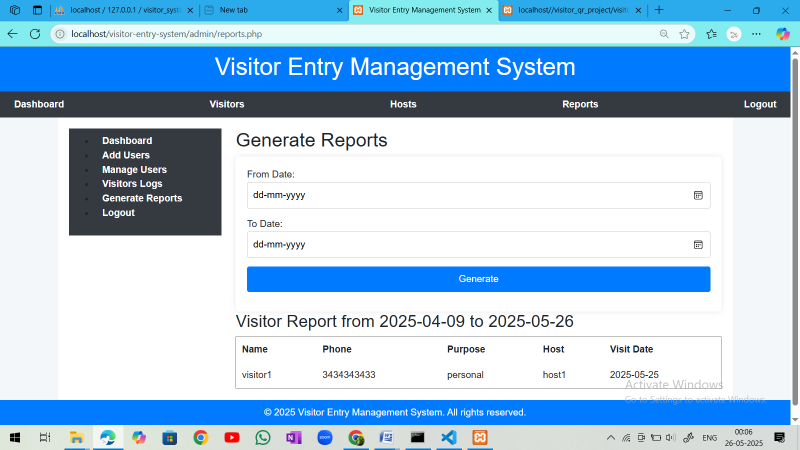Close the New tab browser tab
The height and width of the screenshot is (450, 800).
tap(339, 10)
